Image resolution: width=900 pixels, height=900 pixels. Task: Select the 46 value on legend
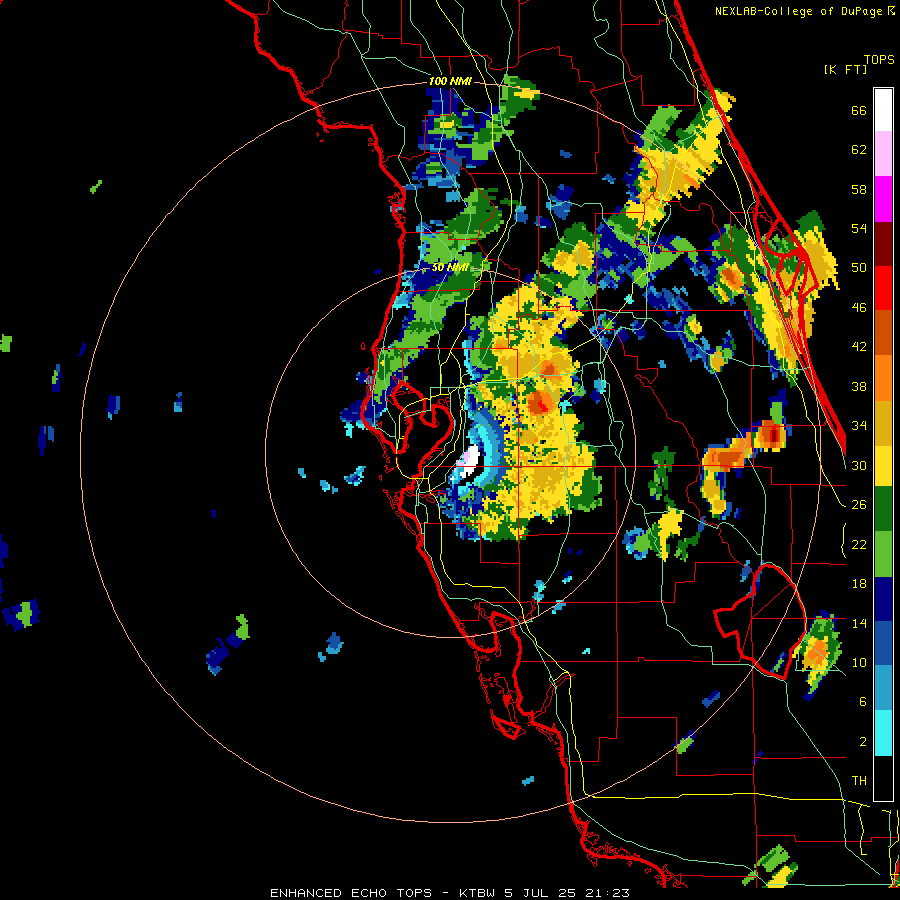[859, 308]
